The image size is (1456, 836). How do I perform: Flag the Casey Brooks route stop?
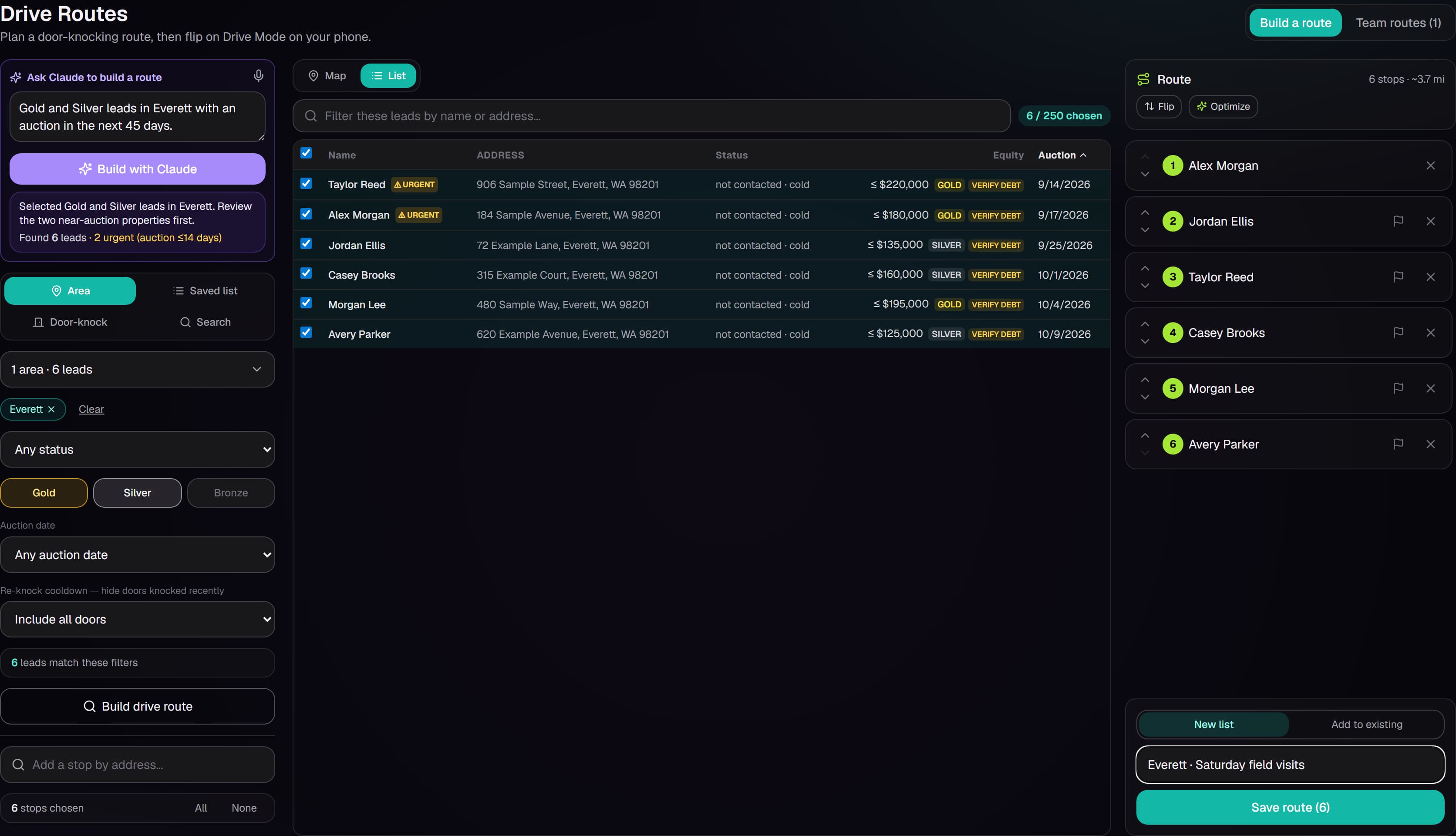(1398, 333)
